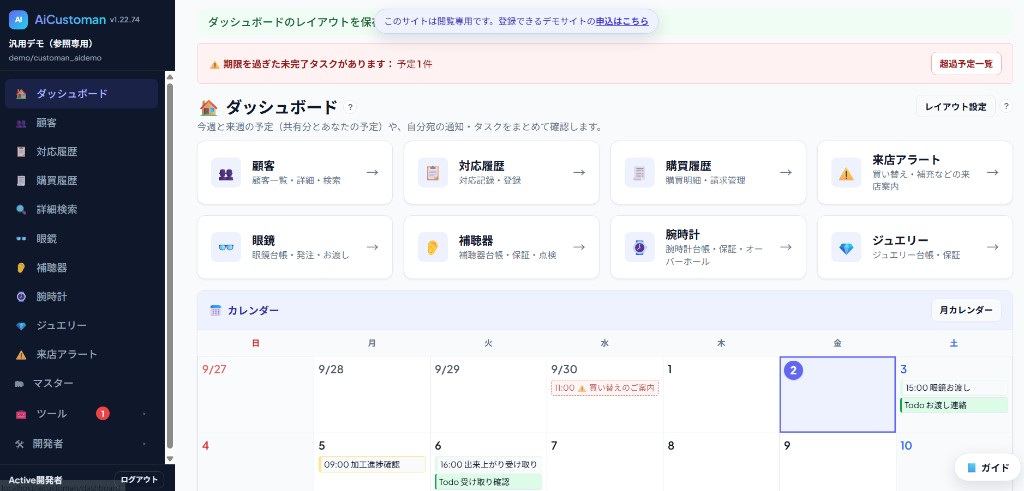Expand the 開発者 submenu arrow
Screen dimensions: 1024x491
click(x=144, y=444)
